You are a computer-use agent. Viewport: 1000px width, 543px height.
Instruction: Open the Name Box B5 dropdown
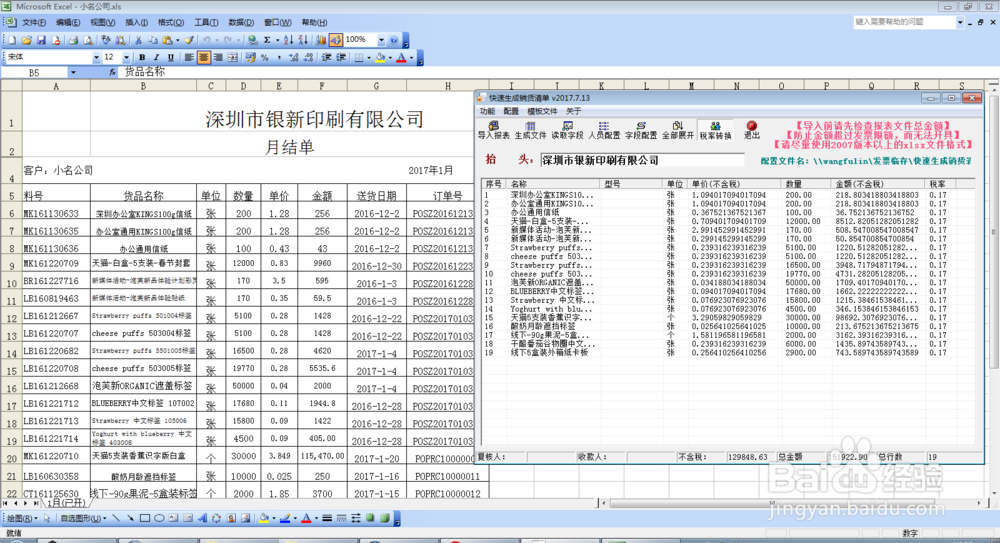(x=73, y=73)
